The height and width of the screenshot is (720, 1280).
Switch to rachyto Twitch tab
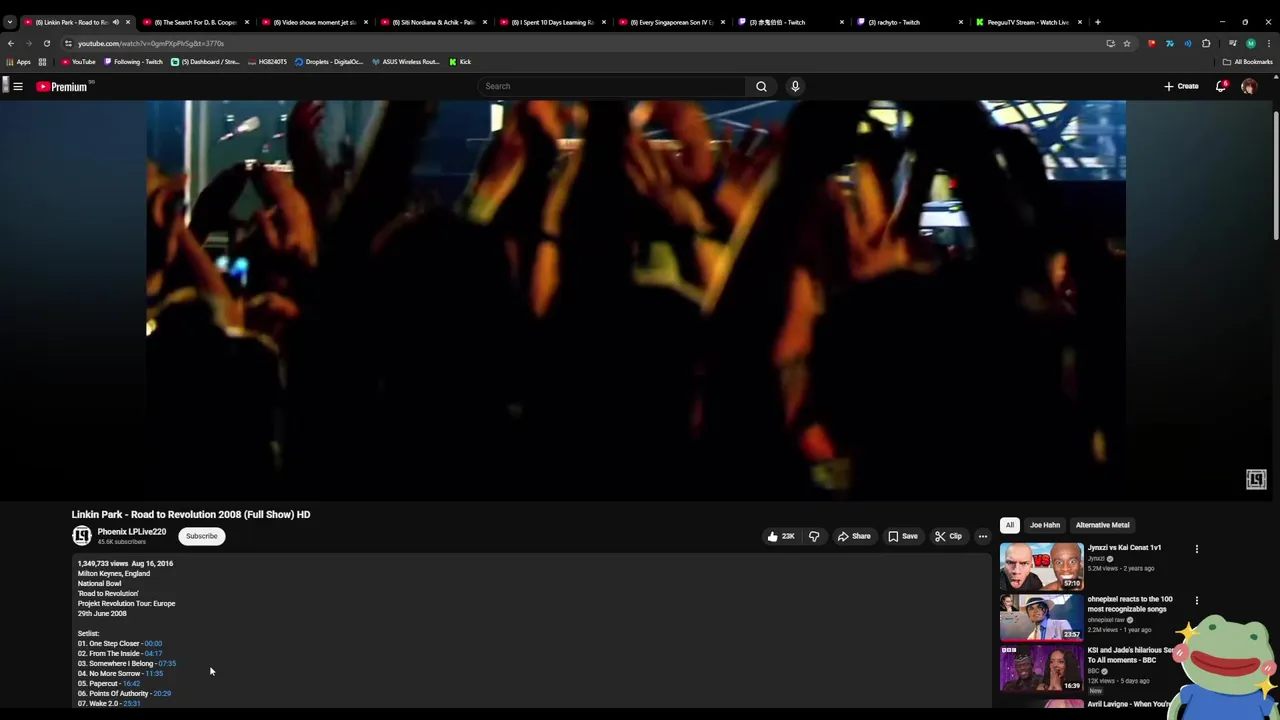909,22
